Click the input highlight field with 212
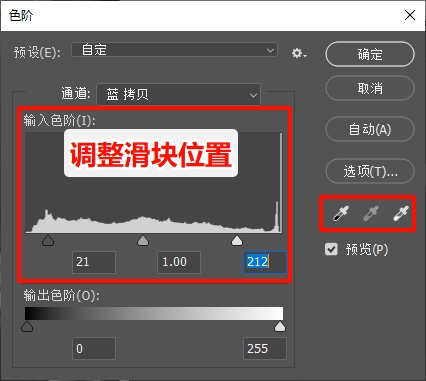Screen dimensions: 426x381 click(x=265, y=262)
